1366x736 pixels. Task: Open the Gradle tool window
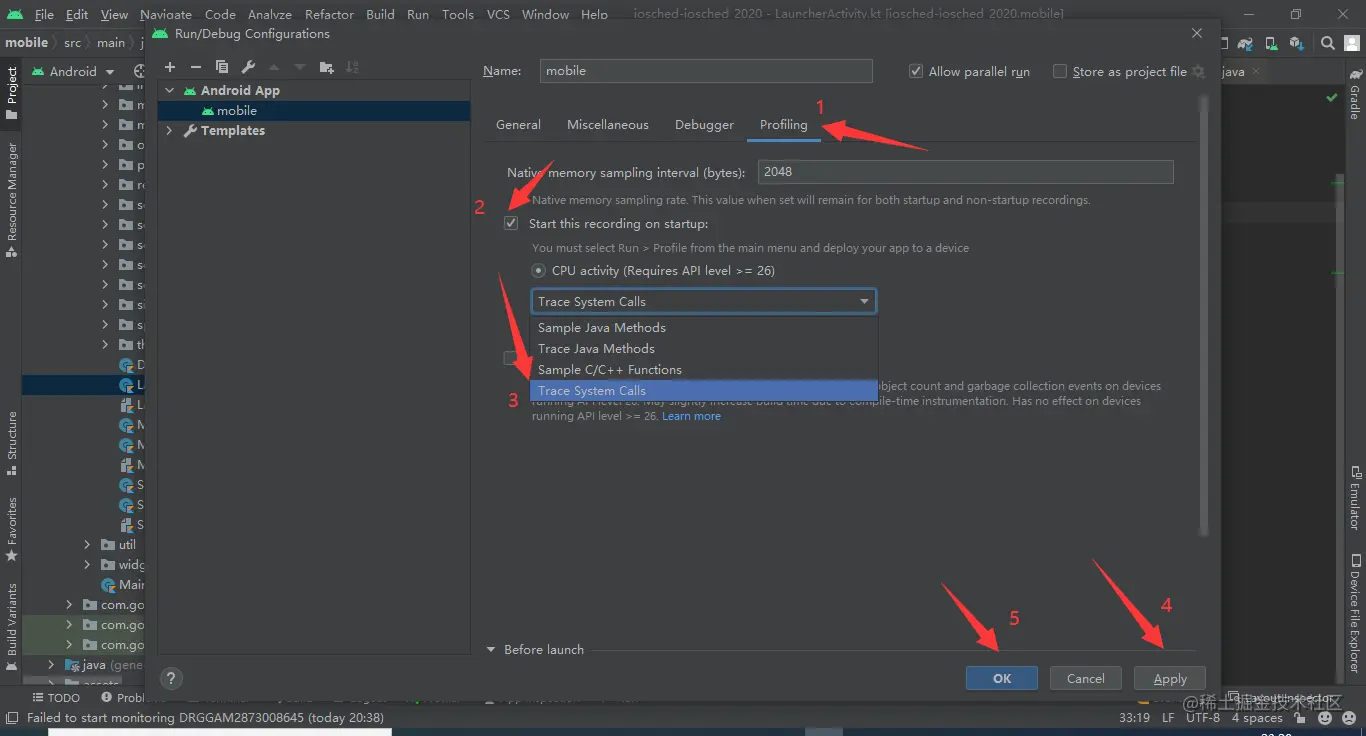[x=1355, y=95]
